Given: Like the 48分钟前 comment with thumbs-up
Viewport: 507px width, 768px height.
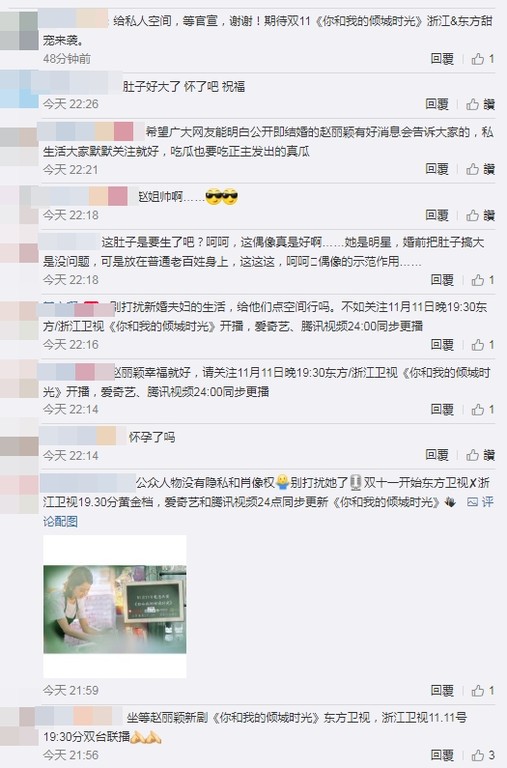Looking at the screenshot, I should (483, 59).
